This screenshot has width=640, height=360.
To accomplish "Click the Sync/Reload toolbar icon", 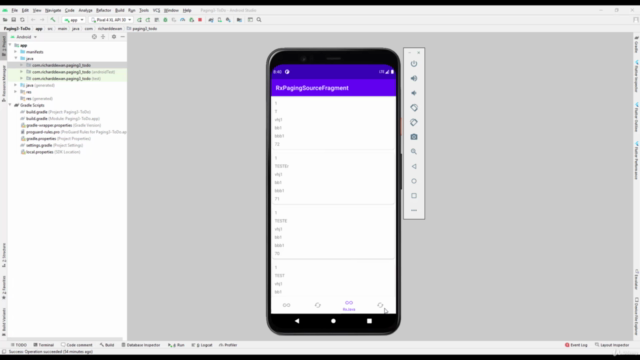I will 22,20.
